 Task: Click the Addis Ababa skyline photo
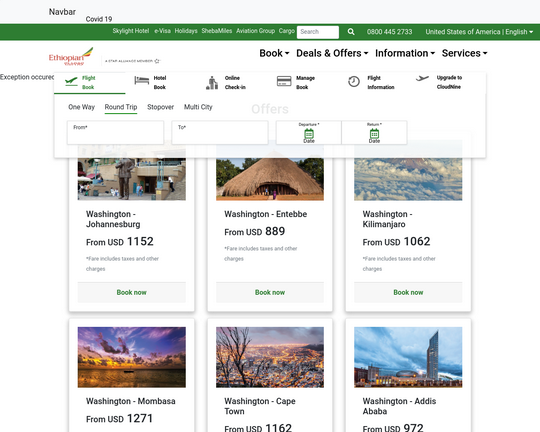tap(408, 357)
